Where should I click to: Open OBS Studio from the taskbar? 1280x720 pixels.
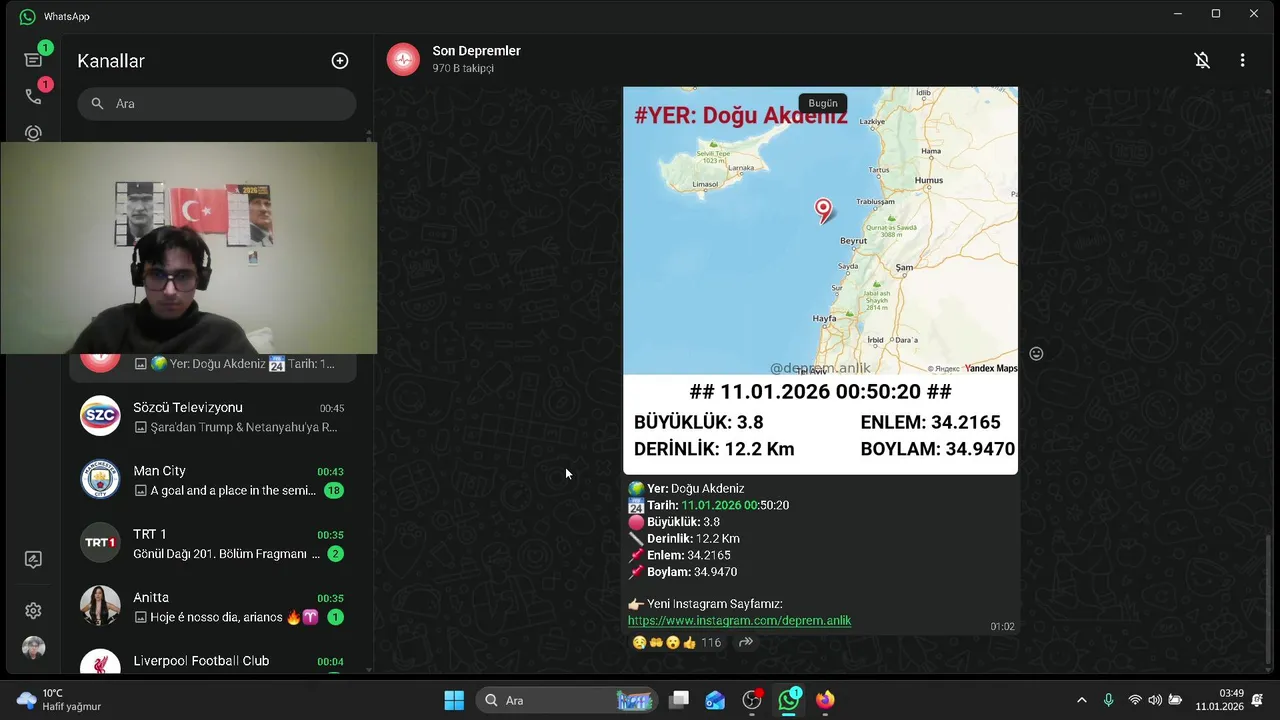[752, 700]
